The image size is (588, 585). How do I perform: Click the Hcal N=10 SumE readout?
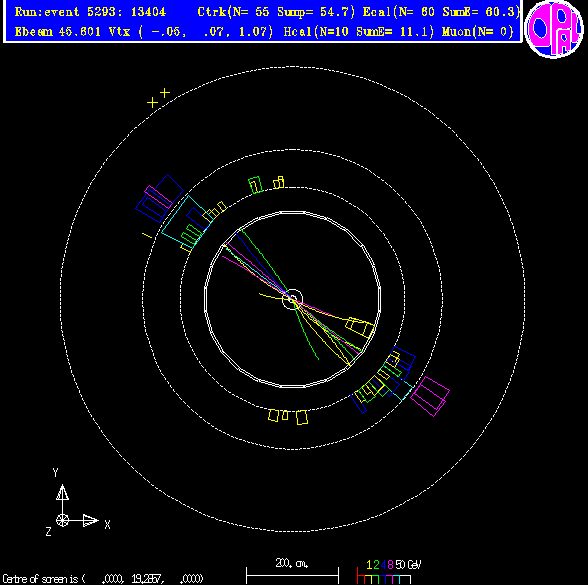[x=358, y=32]
